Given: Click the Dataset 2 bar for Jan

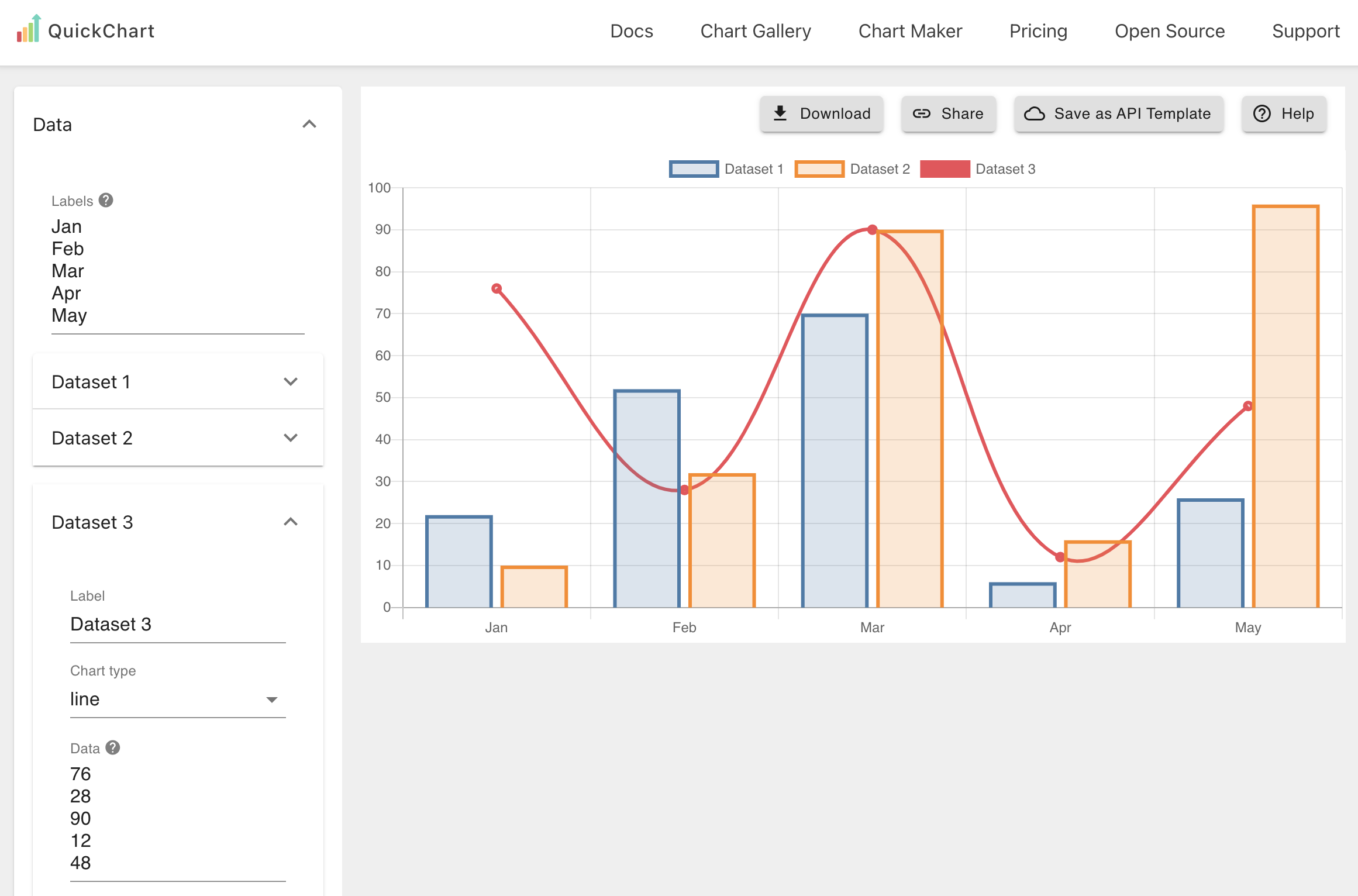Looking at the screenshot, I should click(x=534, y=587).
